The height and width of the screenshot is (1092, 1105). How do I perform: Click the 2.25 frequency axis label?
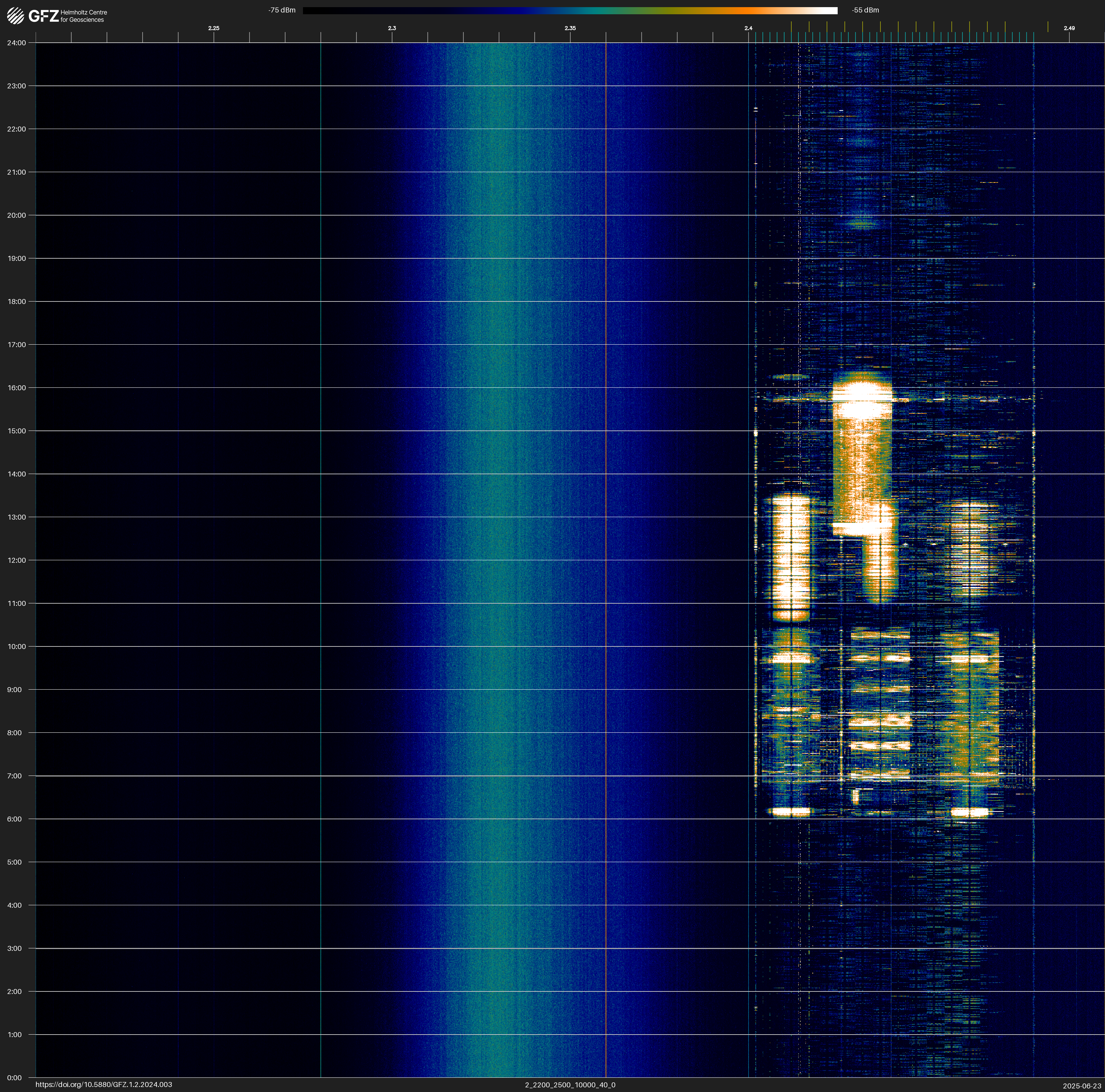(x=213, y=28)
